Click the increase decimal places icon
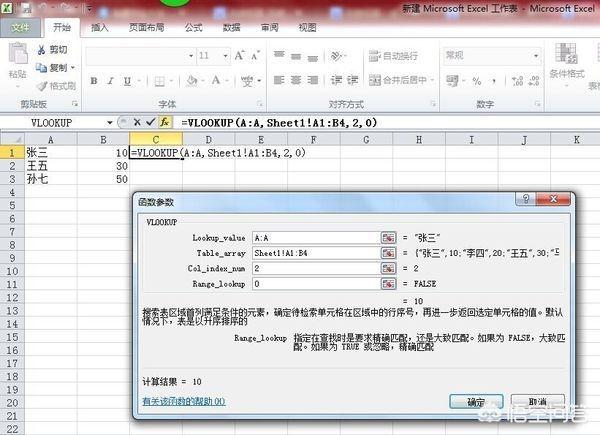600x435 pixels. 517,81
